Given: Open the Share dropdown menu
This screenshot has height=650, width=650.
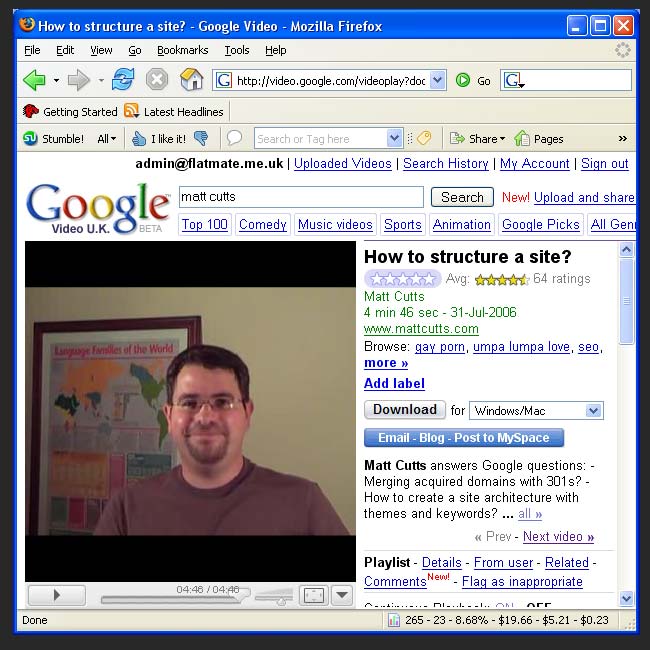Looking at the screenshot, I should point(478,138).
